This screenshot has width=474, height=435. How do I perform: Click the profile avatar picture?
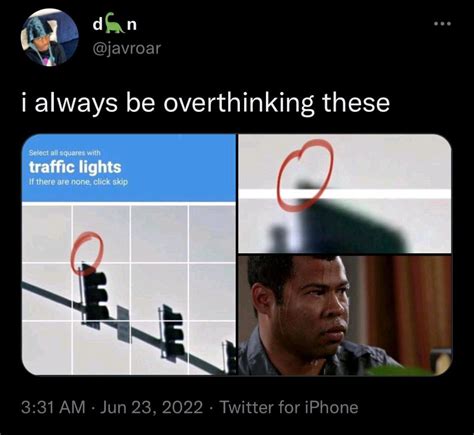tap(49, 37)
